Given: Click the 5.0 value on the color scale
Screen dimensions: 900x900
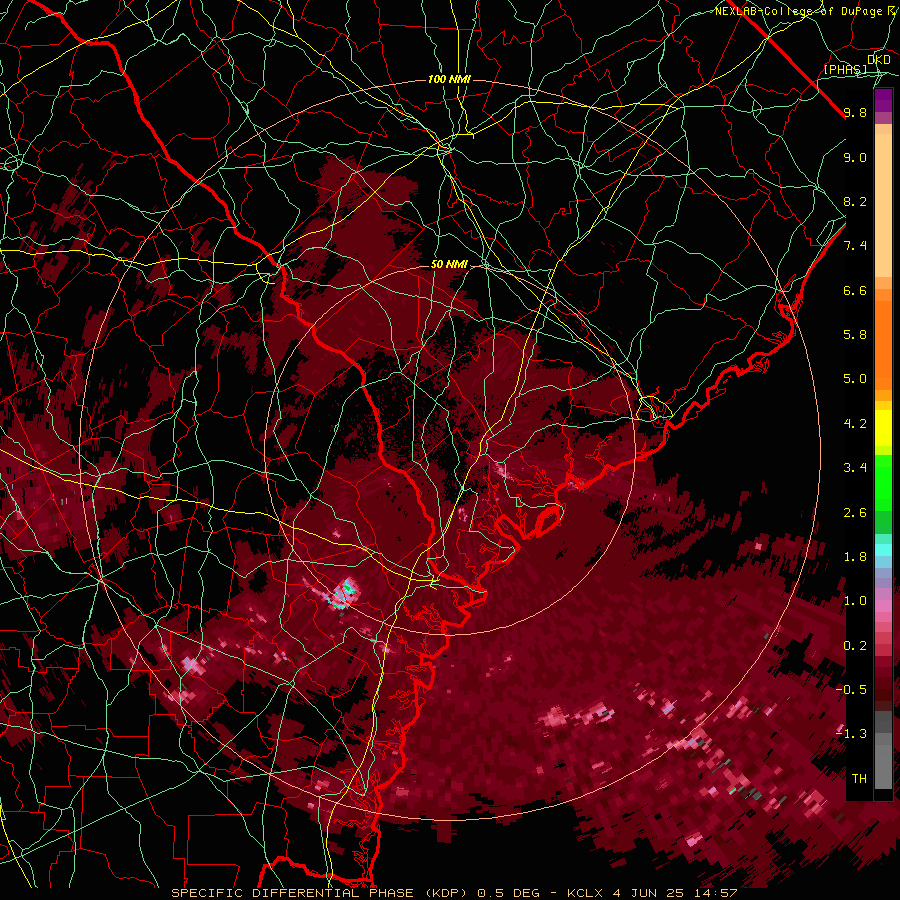Looking at the screenshot, I should (x=855, y=379).
